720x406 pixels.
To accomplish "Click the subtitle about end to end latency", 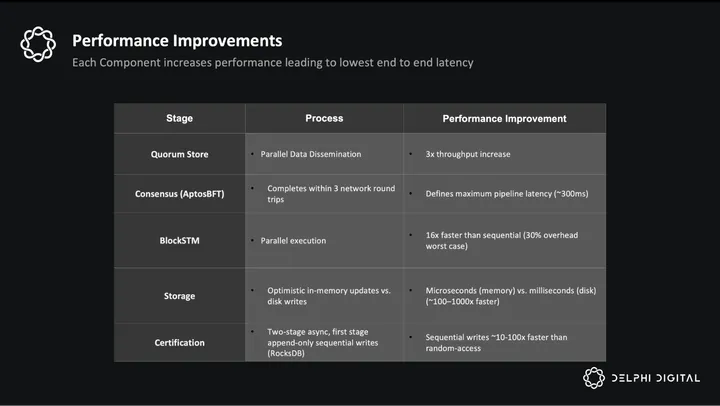I will [x=272, y=63].
